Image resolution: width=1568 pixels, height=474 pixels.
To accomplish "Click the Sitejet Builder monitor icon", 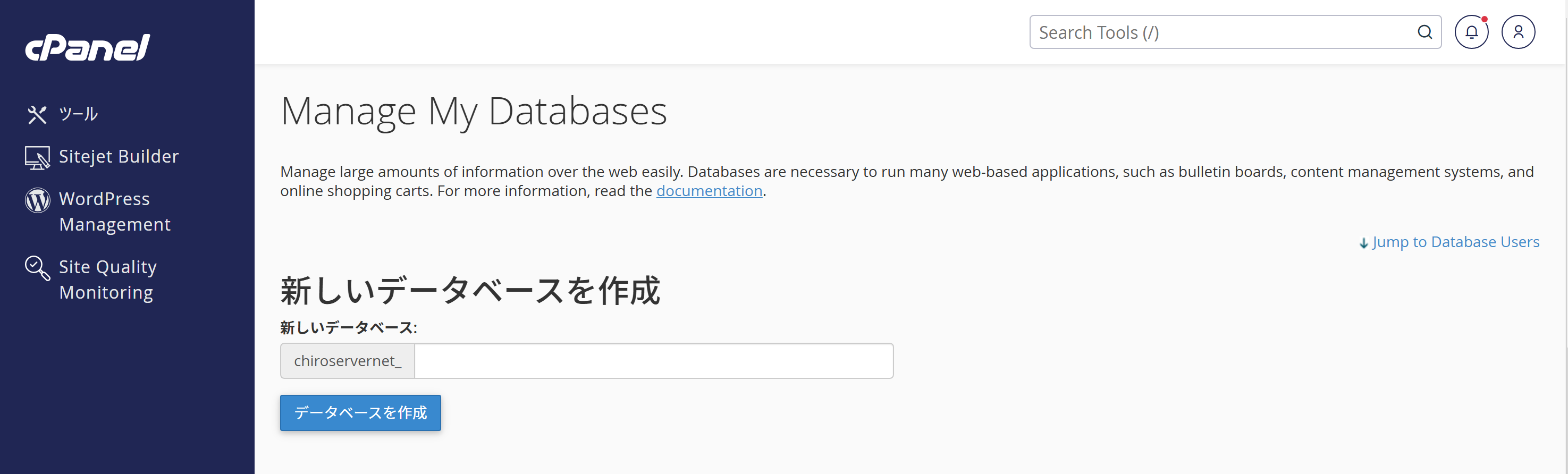I will click(37, 158).
